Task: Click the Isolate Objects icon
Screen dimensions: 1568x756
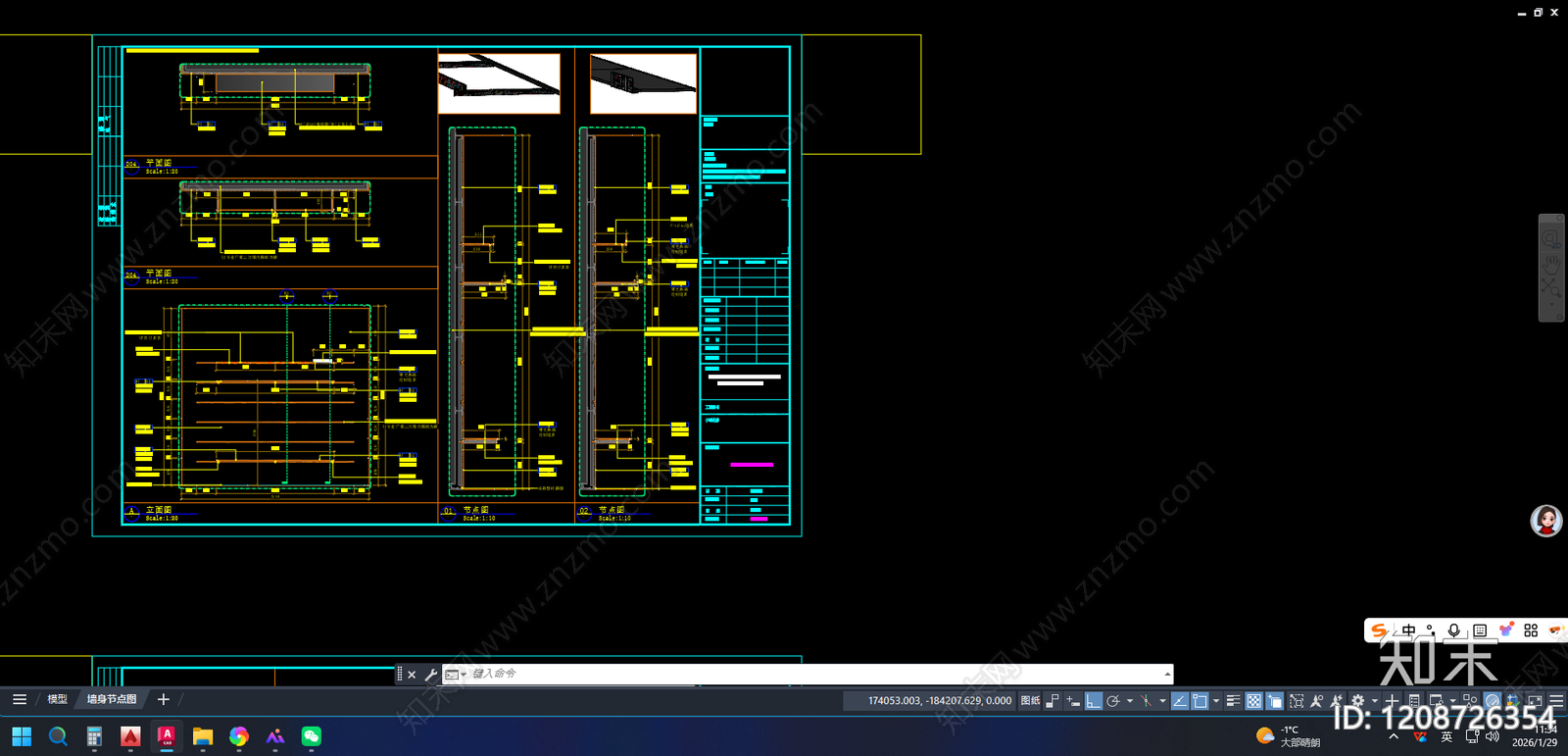Action: [x=1469, y=700]
